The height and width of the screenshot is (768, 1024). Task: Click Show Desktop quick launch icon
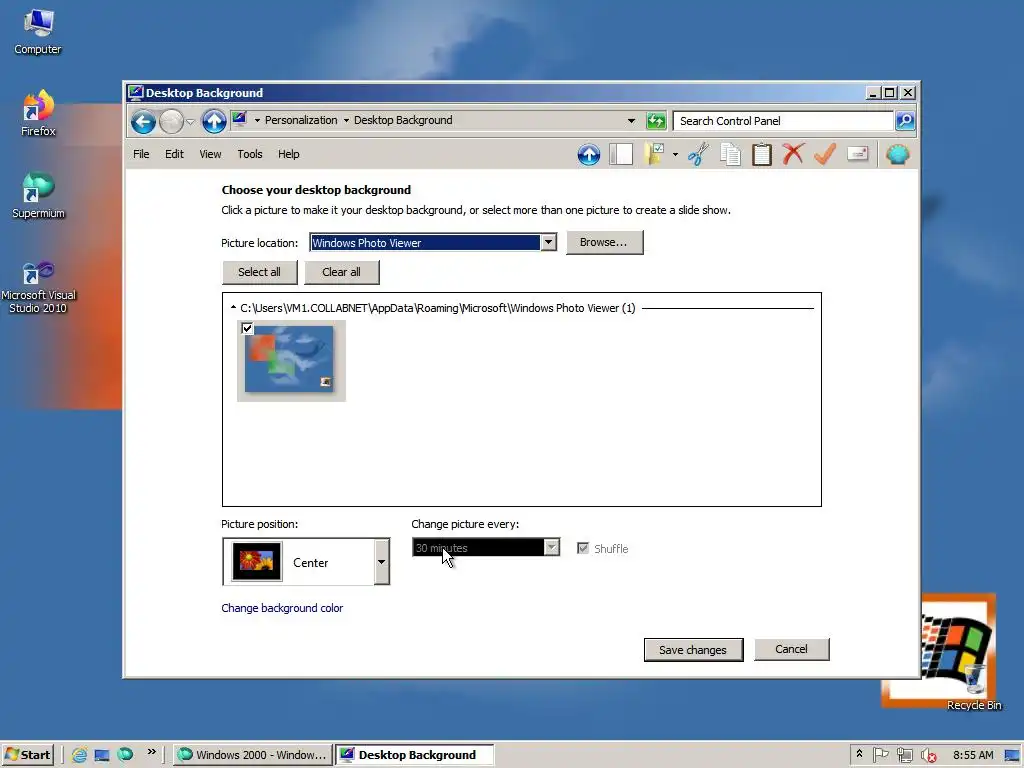pyautogui.click(x=102, y=755)
